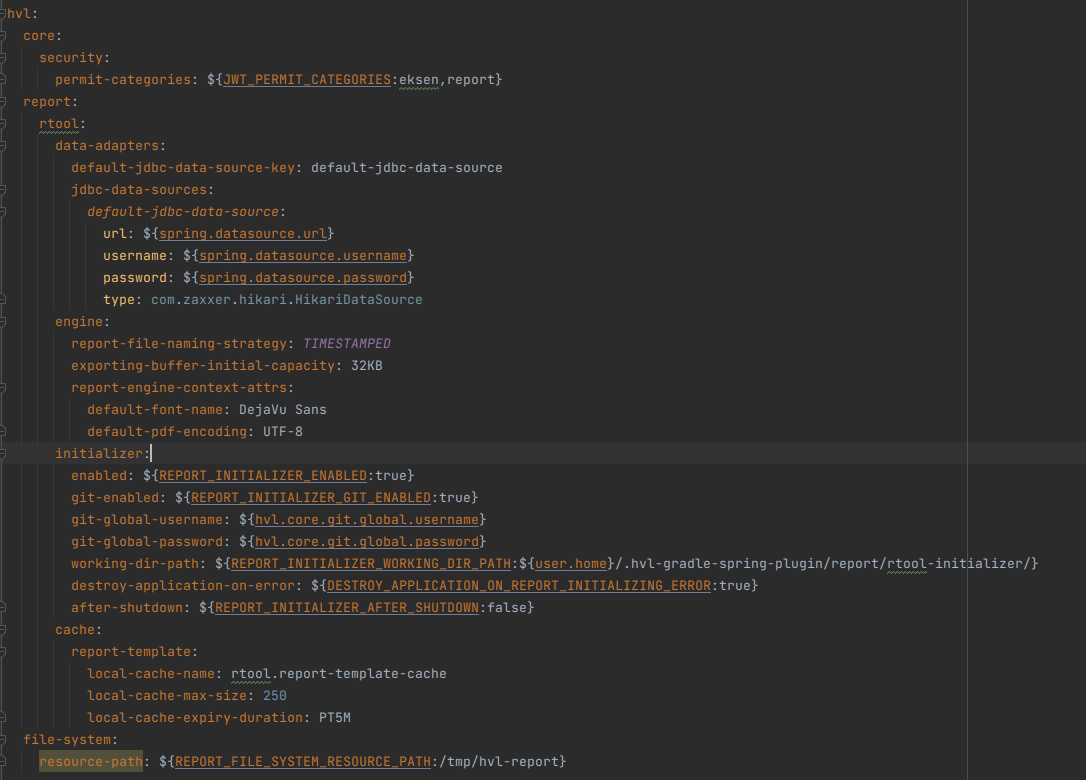Follow the user.home reference

tap(571, 564)
